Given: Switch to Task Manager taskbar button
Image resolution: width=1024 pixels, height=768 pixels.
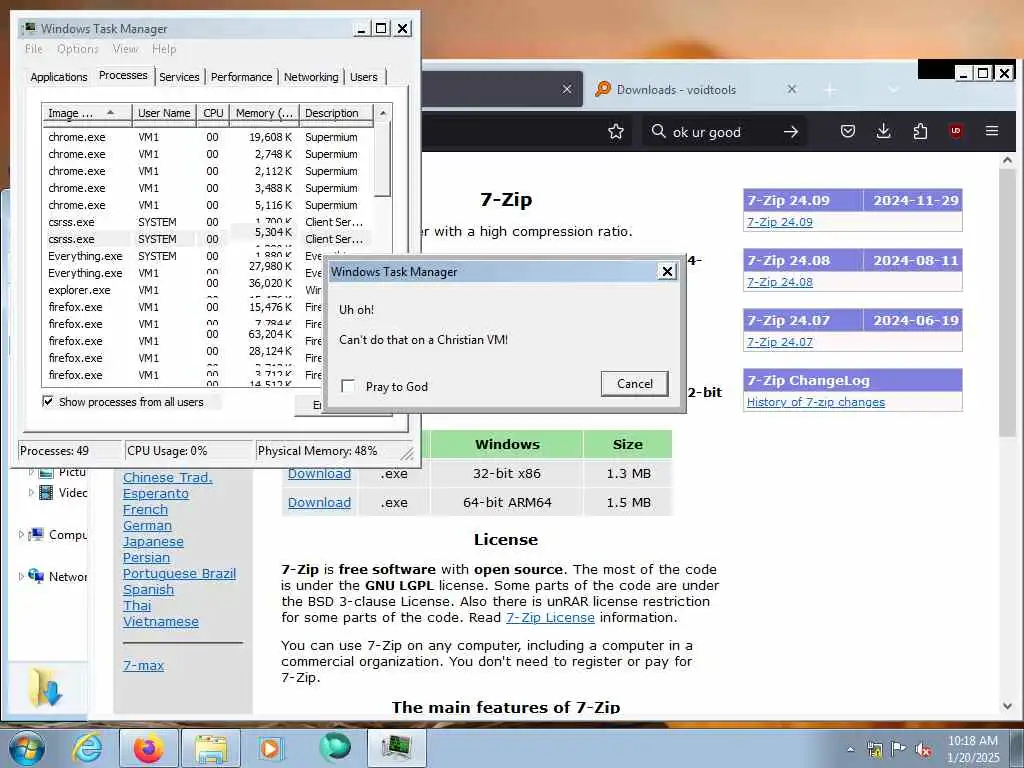Looking at the screenshot, I should [x=396, y=748].
